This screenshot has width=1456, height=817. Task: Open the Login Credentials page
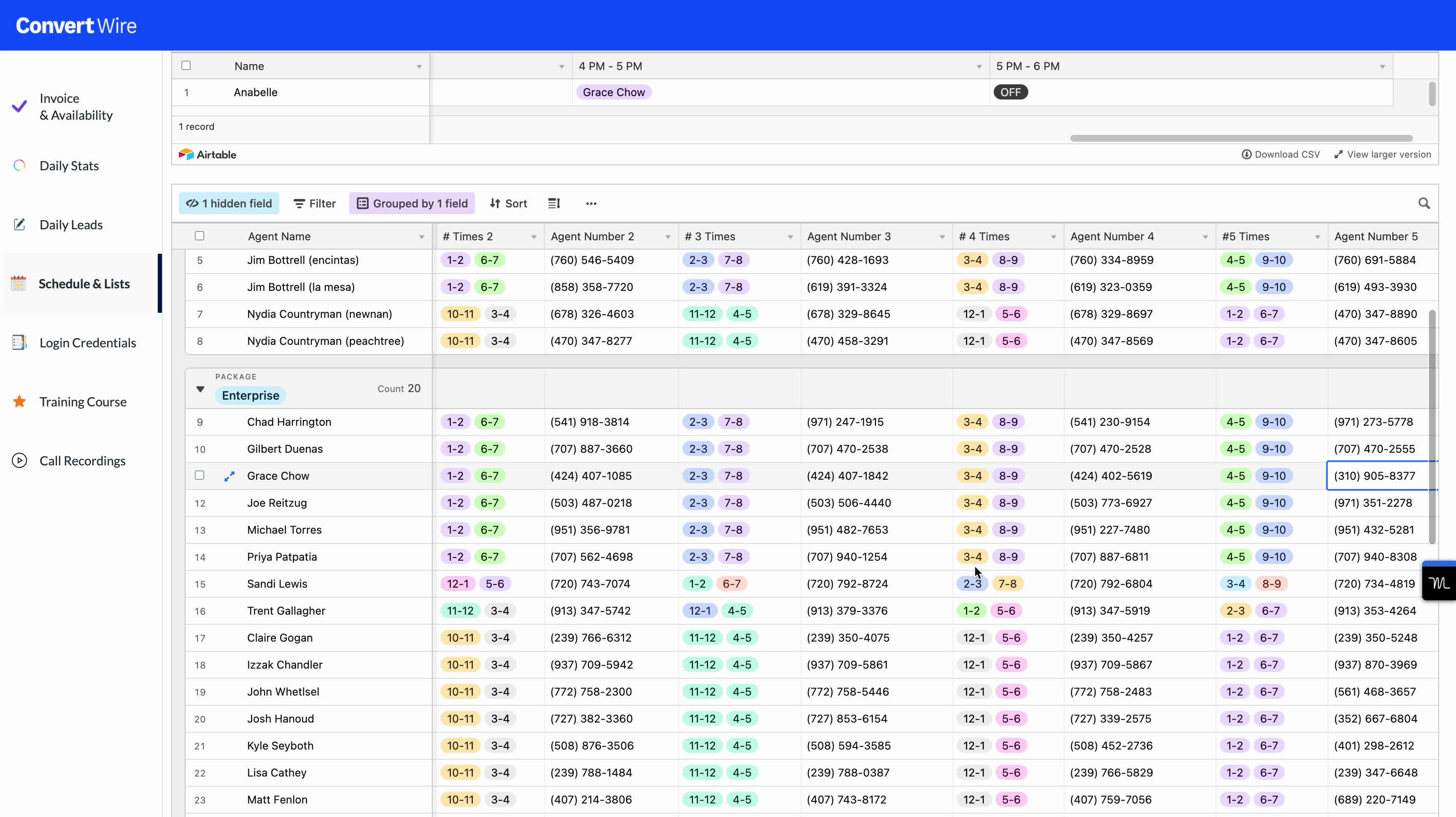click(87, 342)
